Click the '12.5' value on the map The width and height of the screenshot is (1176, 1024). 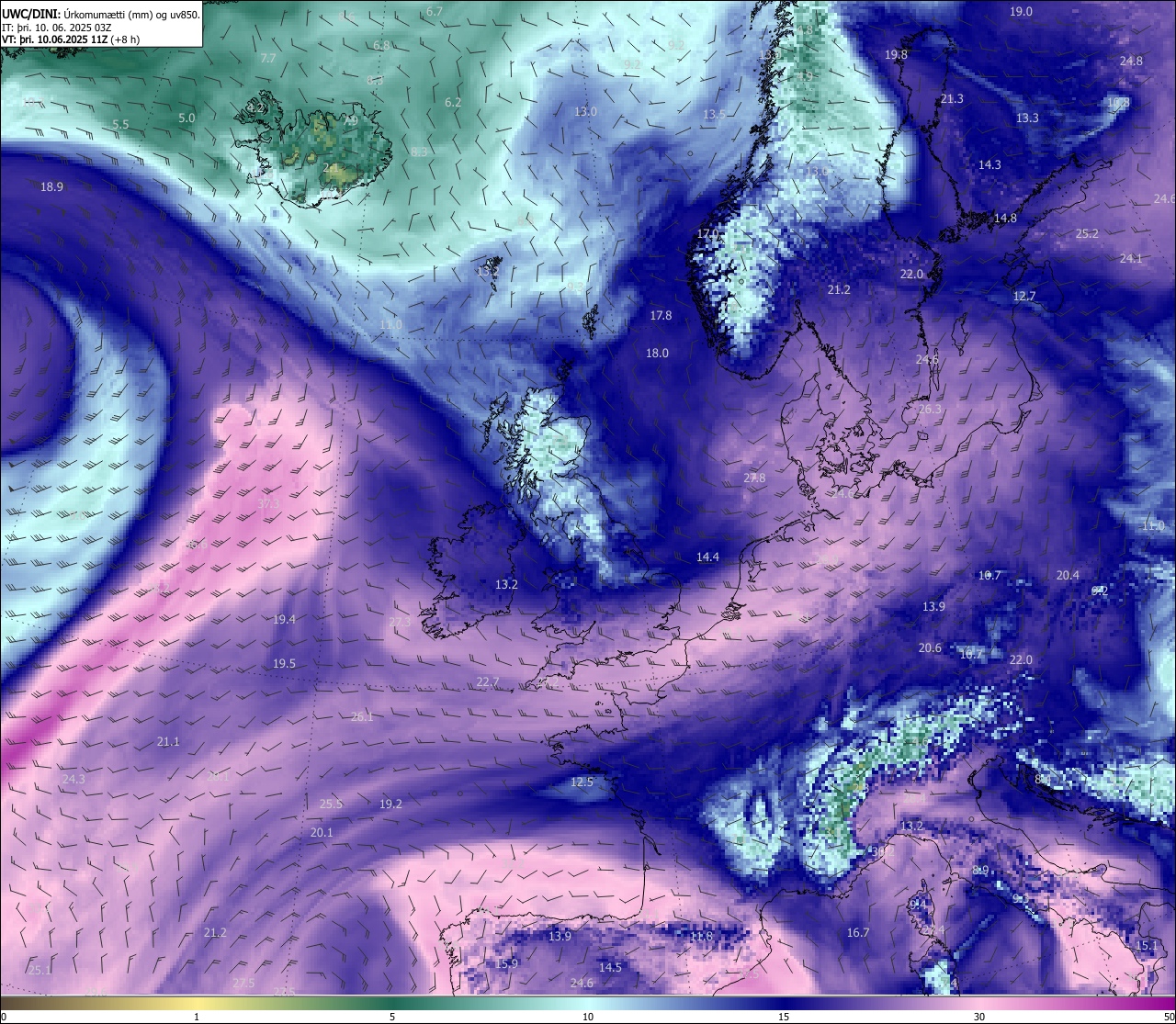[x=582, y=782]
